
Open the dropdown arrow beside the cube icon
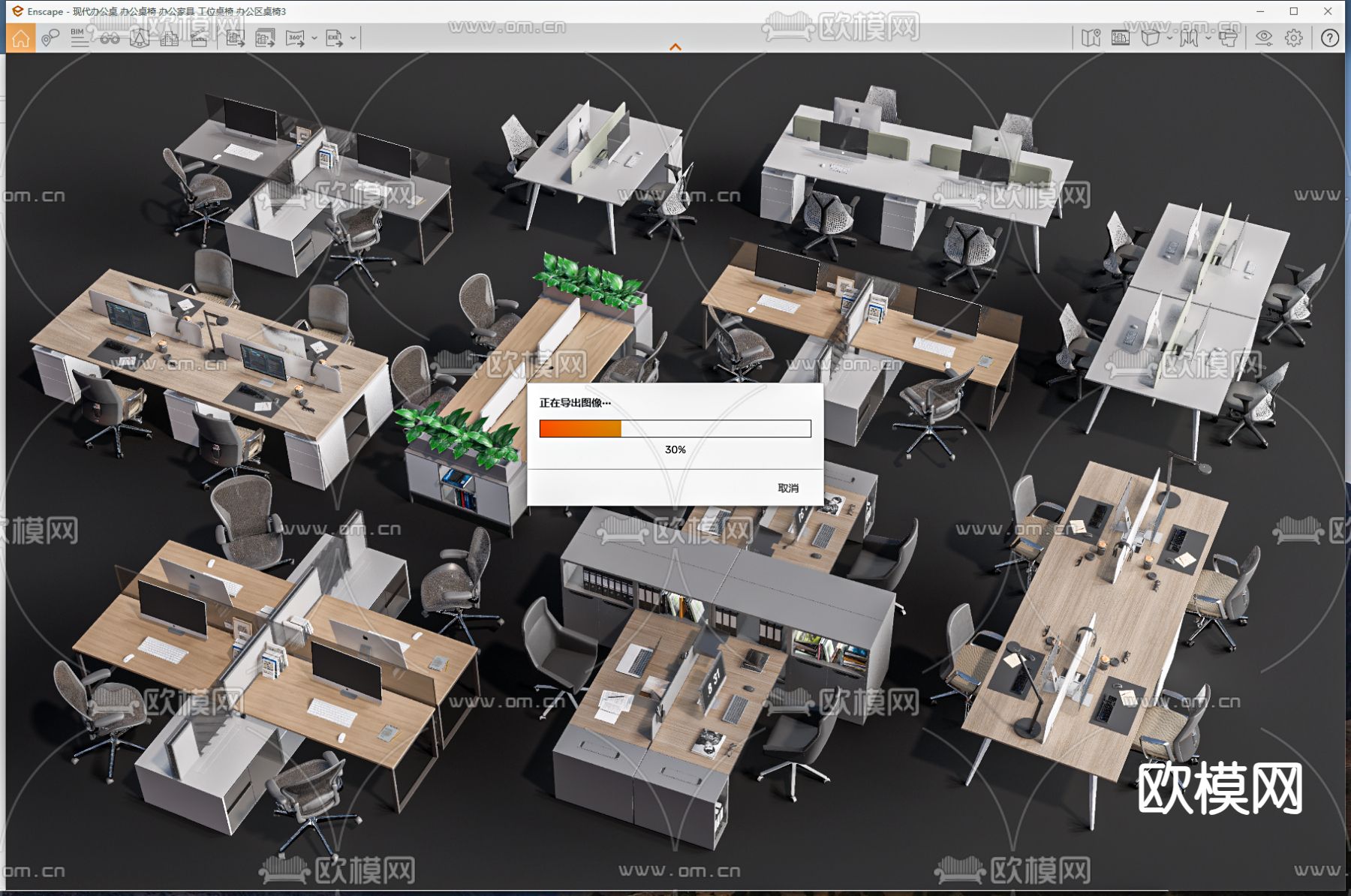click(x=1169, y=38)
